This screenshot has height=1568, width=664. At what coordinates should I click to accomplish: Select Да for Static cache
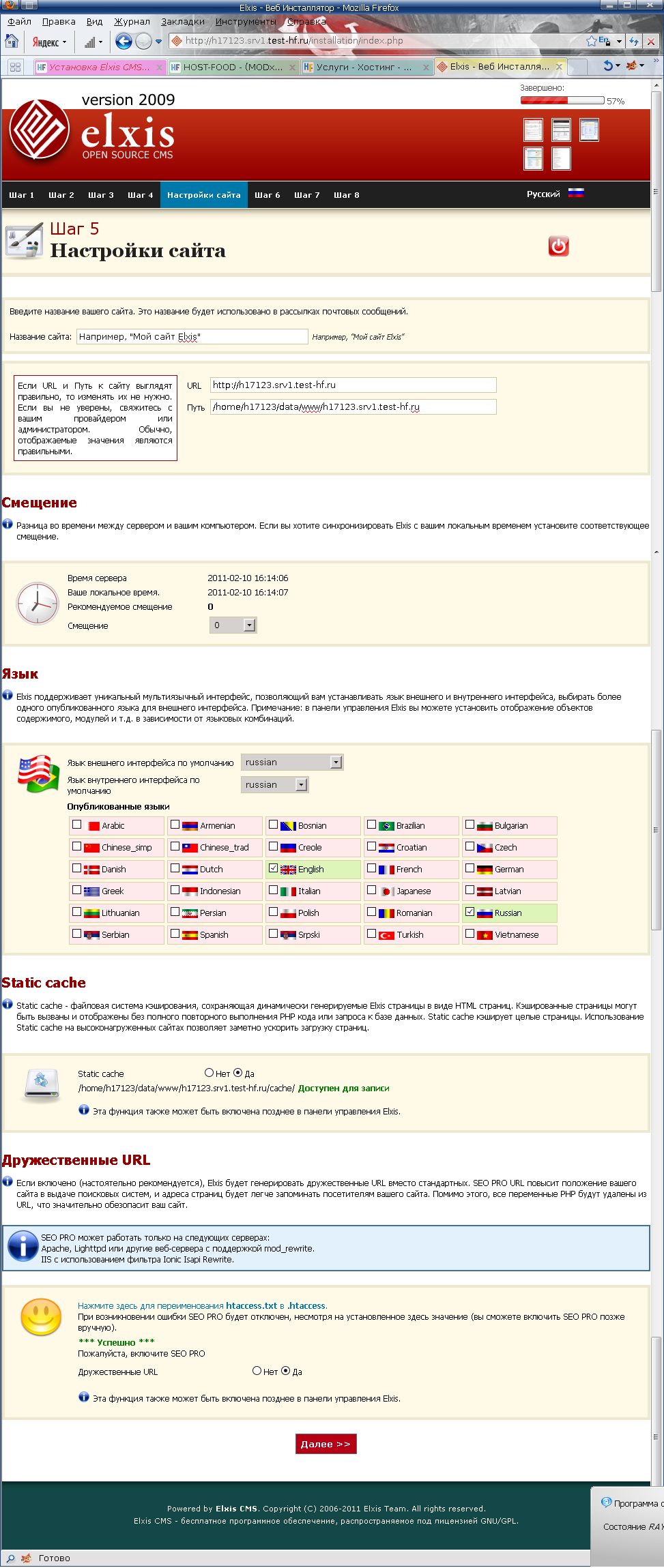click(238, 1073)
